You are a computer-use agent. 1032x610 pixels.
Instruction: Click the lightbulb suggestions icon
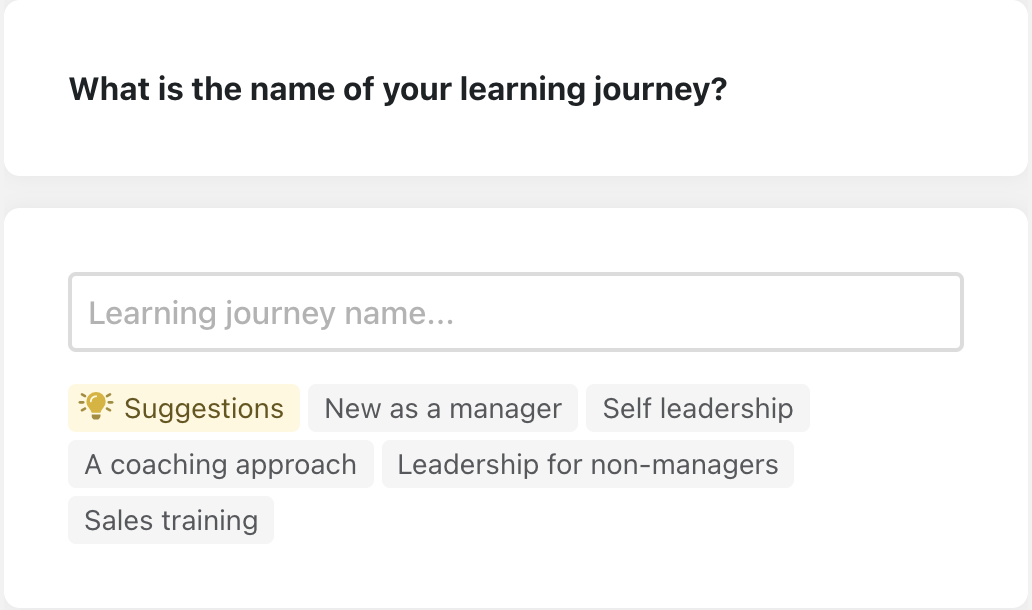coord(95,407)
